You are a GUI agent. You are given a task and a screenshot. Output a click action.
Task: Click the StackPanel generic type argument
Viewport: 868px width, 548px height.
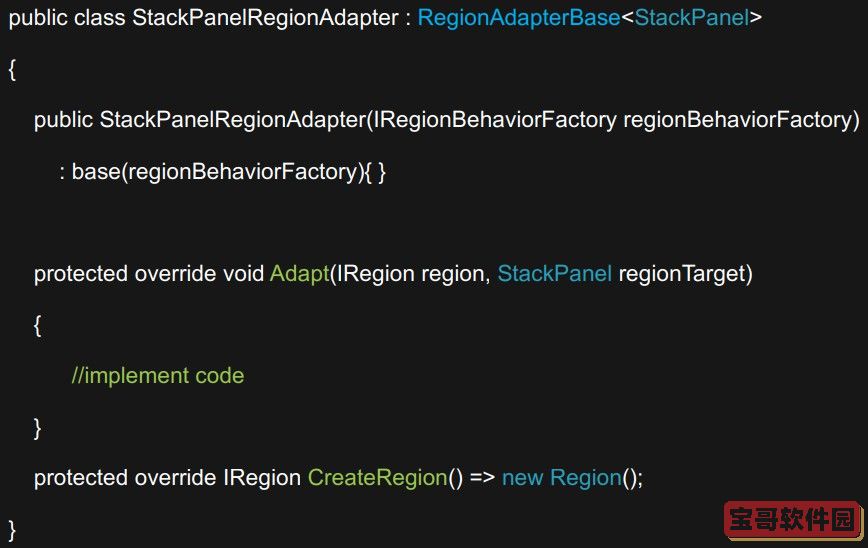click(x=692, y=18)
